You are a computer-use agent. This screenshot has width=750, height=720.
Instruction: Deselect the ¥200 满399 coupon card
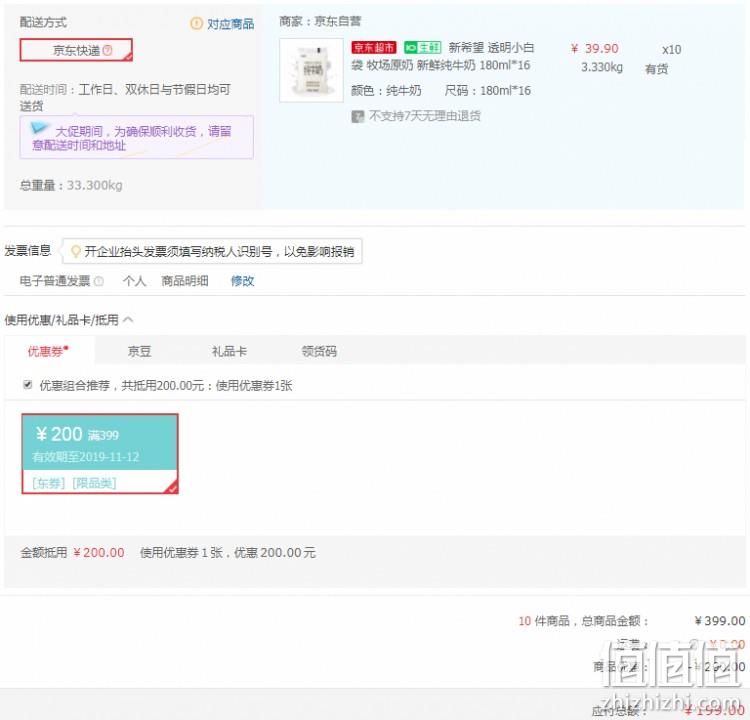[x=100, y=454]
